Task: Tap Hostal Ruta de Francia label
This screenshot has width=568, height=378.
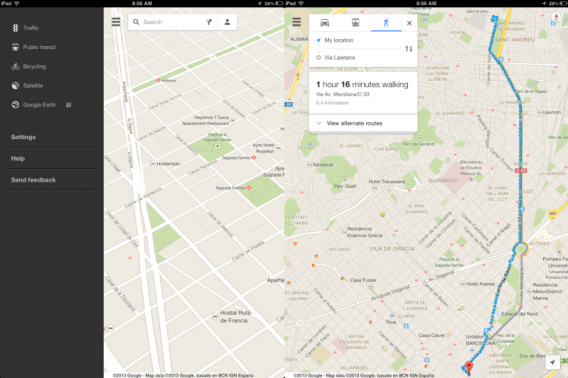Action: coord(235,316)
